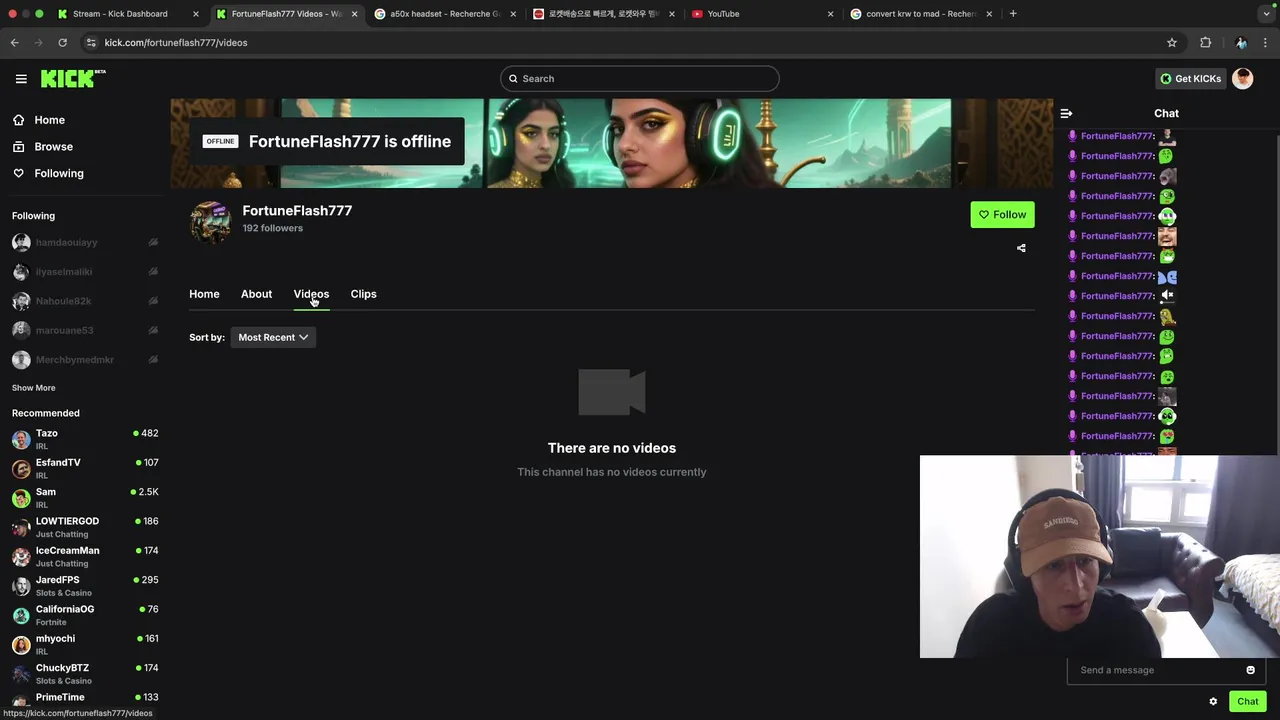1280x720 pixels.
Task: Click inside the Search field
Action: [640, 79]
